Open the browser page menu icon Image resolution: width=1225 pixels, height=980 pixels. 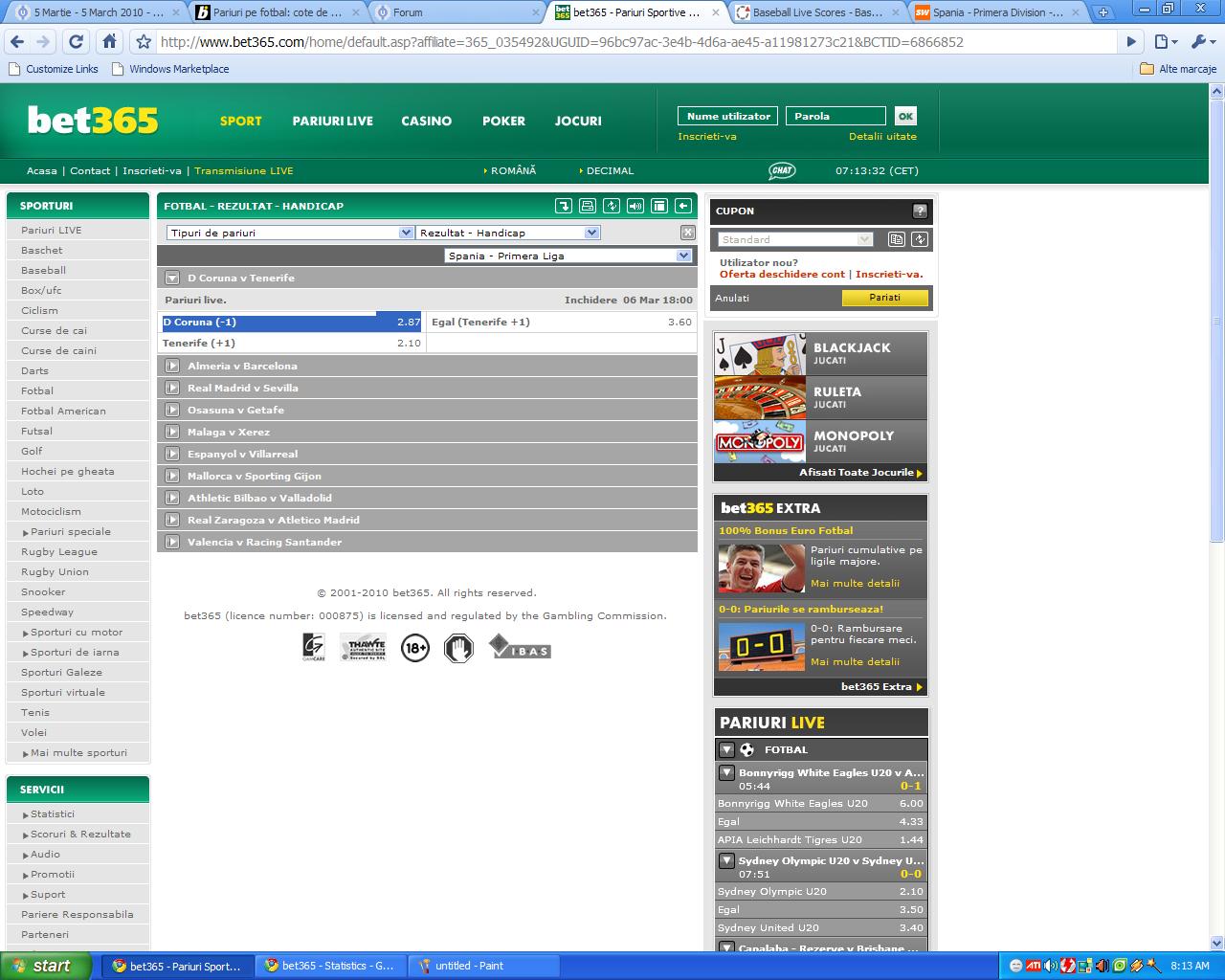(x=1165, y=42)
